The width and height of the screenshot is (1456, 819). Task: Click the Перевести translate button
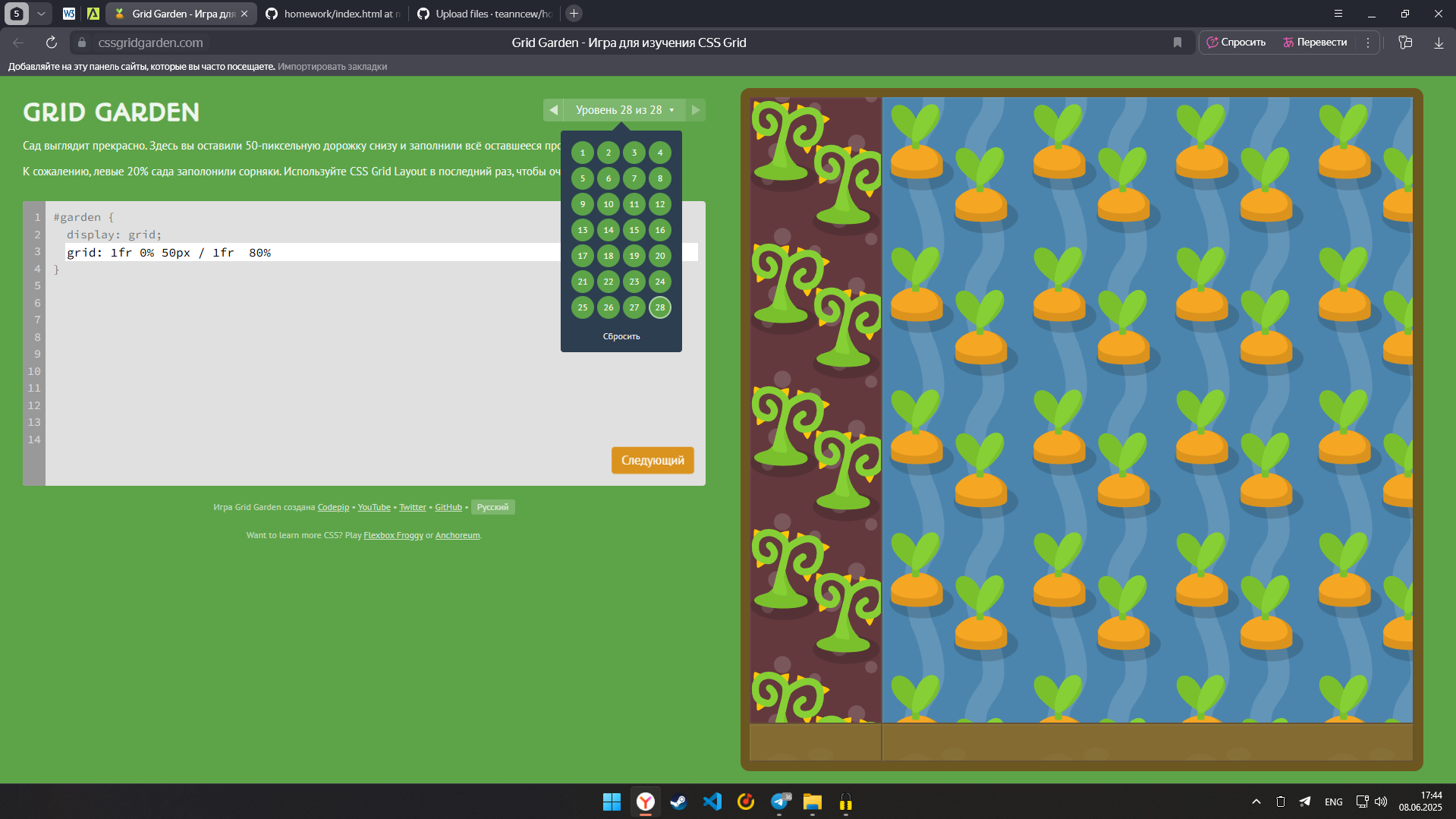pyautogui.click(x=1315, y=43)
